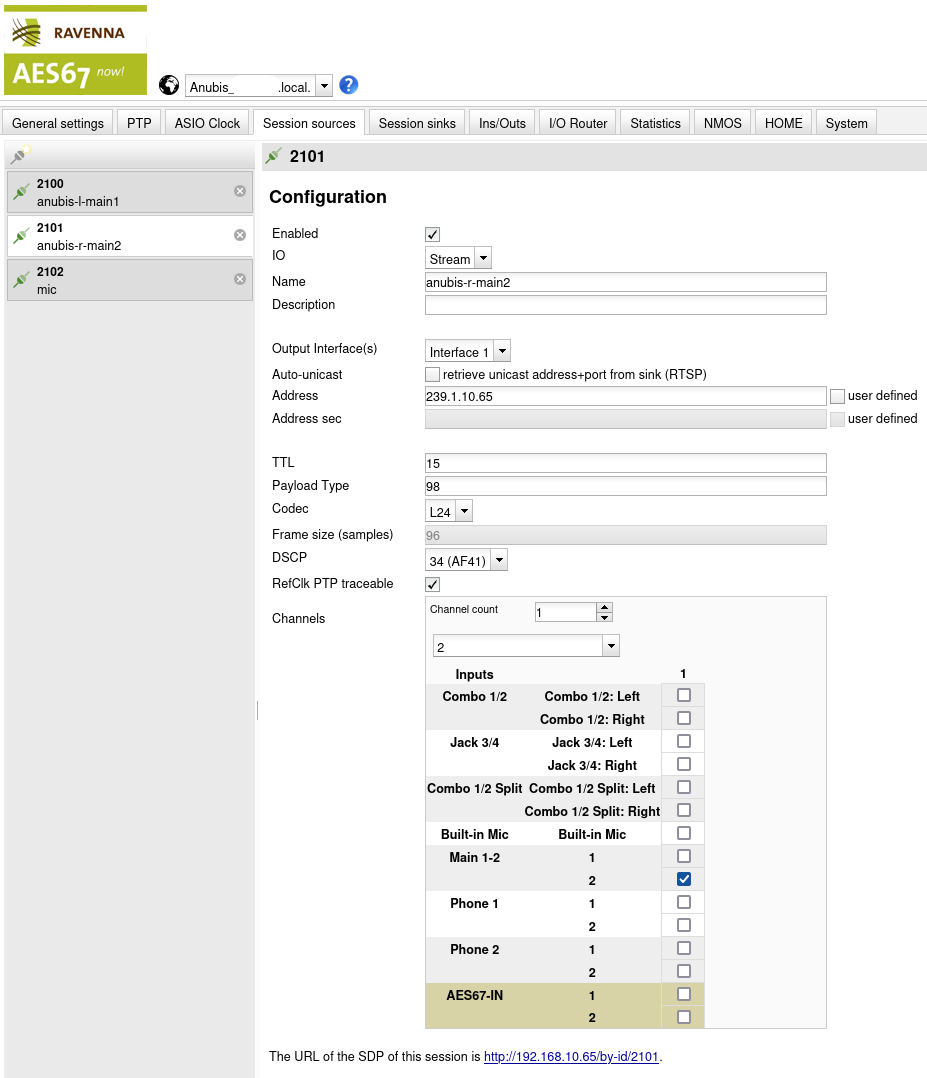
Task: Toggle the Enabled checkbox
Action: (x=433, y=234)
